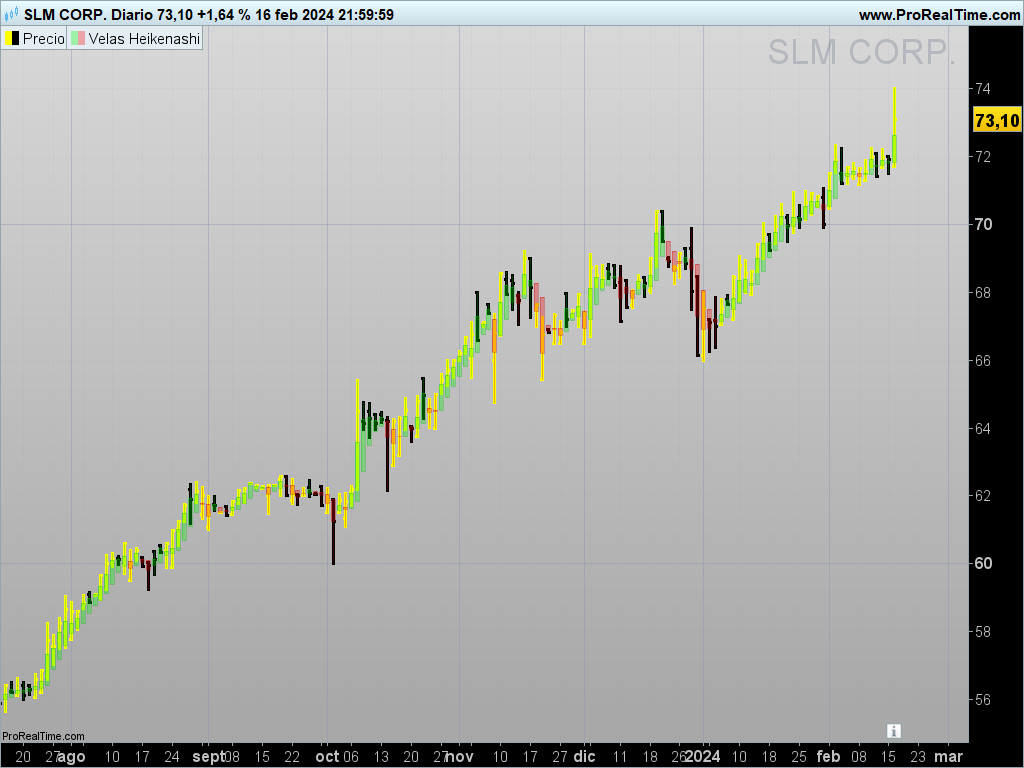The width and height of the screenshot is (1024, 768).
Task: Click the 70 price axis label
Action: [x=983, y=224]
